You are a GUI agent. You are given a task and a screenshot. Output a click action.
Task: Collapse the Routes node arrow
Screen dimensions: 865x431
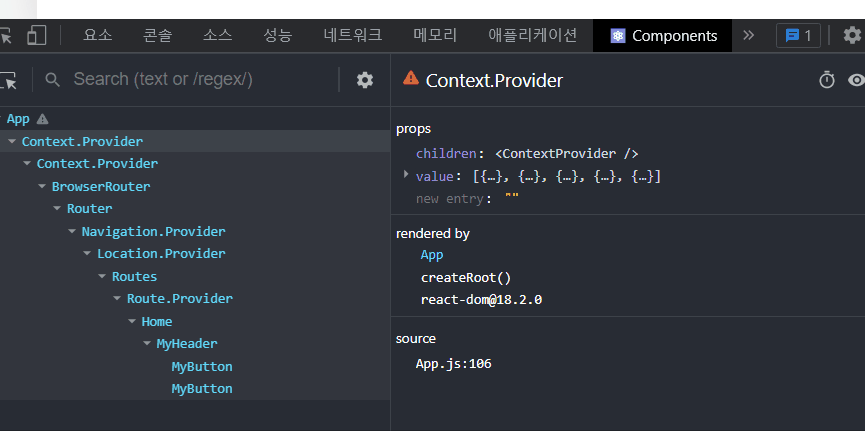102,276
